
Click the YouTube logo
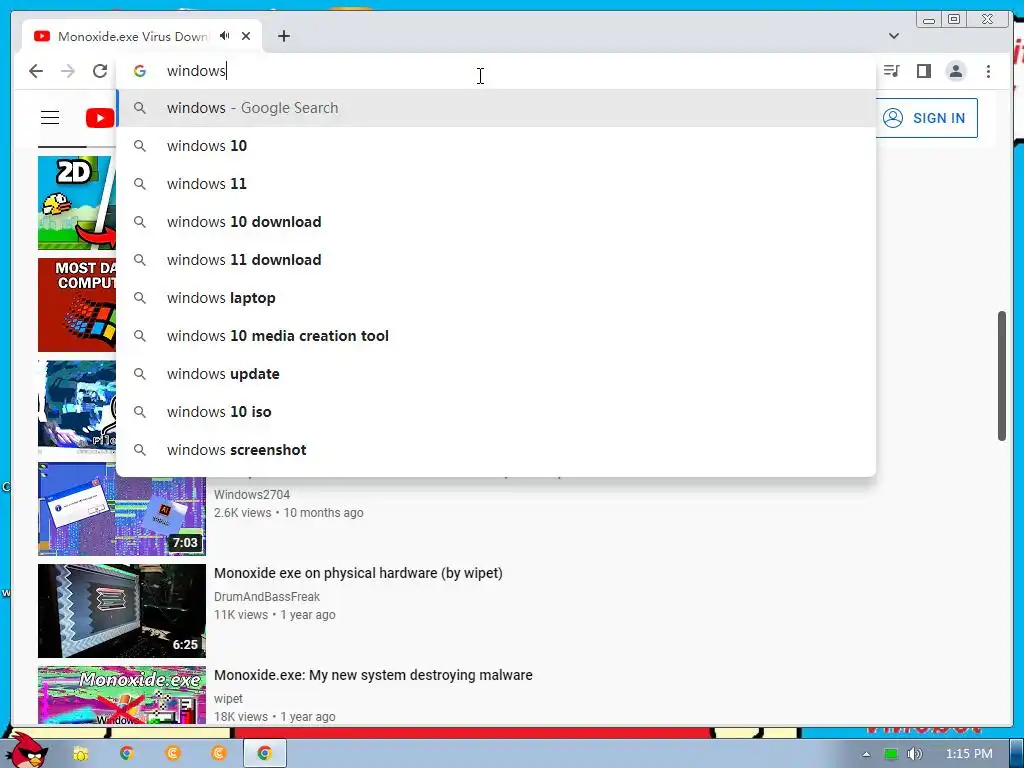pyautogui.click(x=100, y=118)
